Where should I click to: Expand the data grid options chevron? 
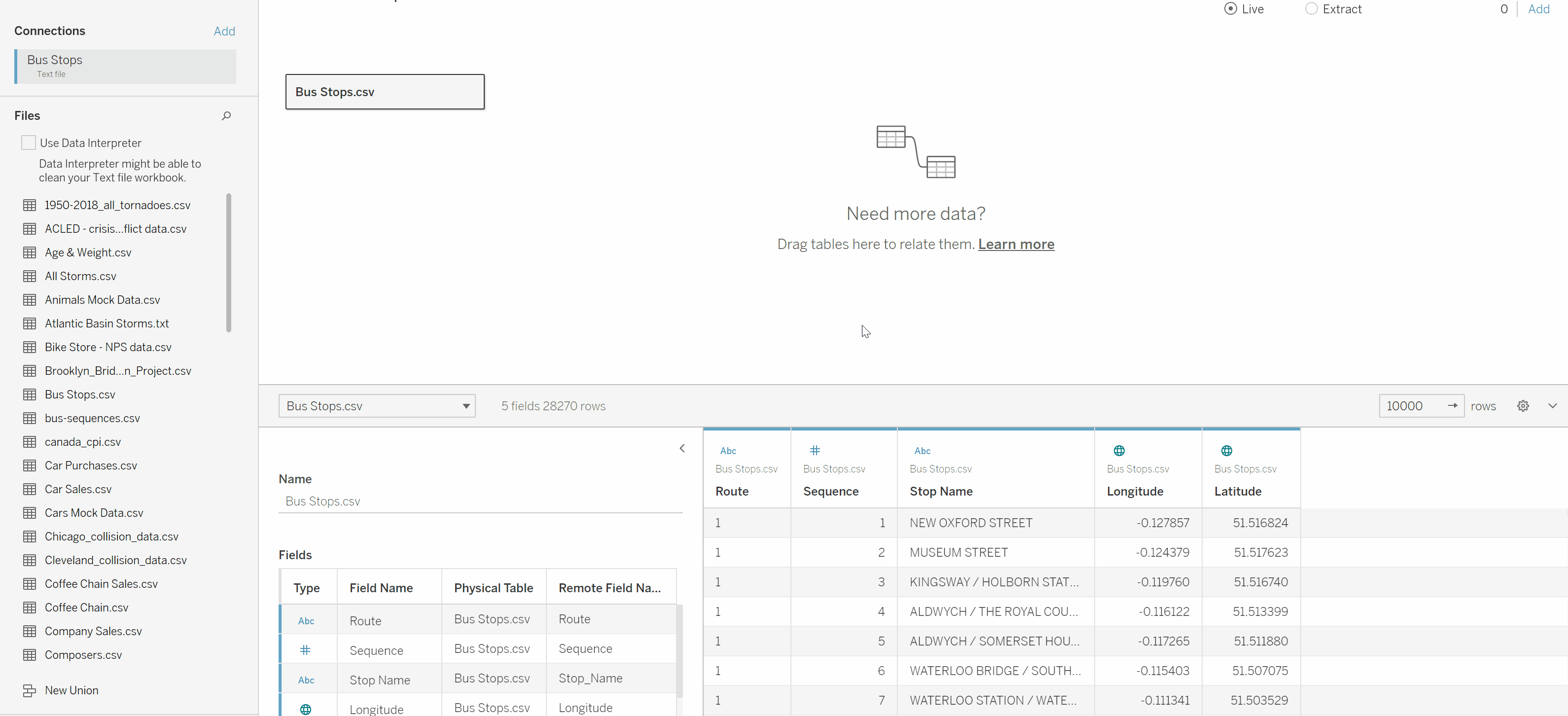click(x=1552, y=406)
